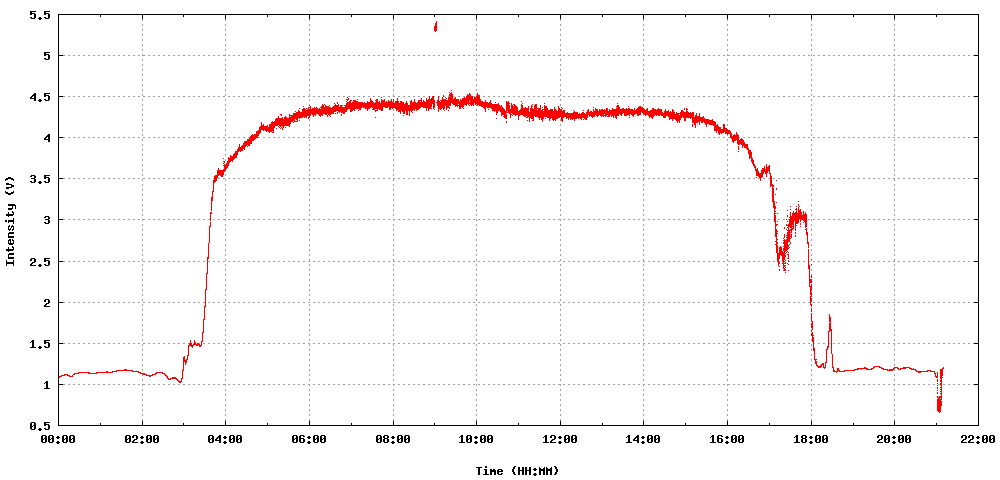Click the "0.5" intensity tick label
The width and height of the screenshot is (1000, 480).
click(40, 425)
